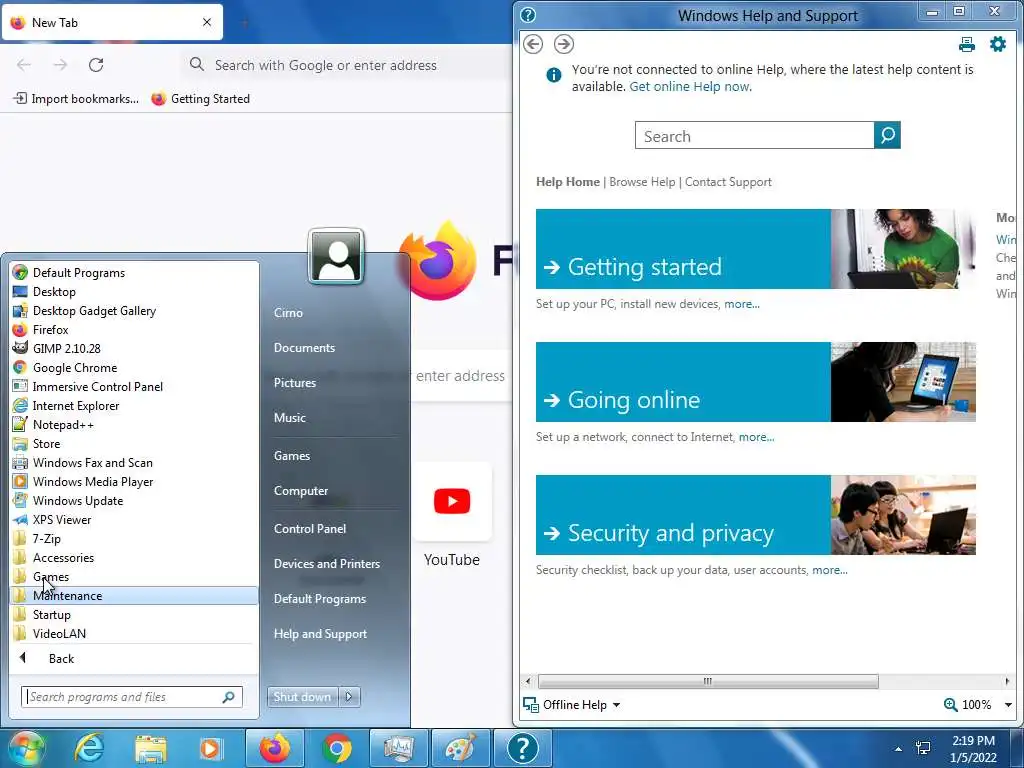Open Control Panel from Start menu

310,529
